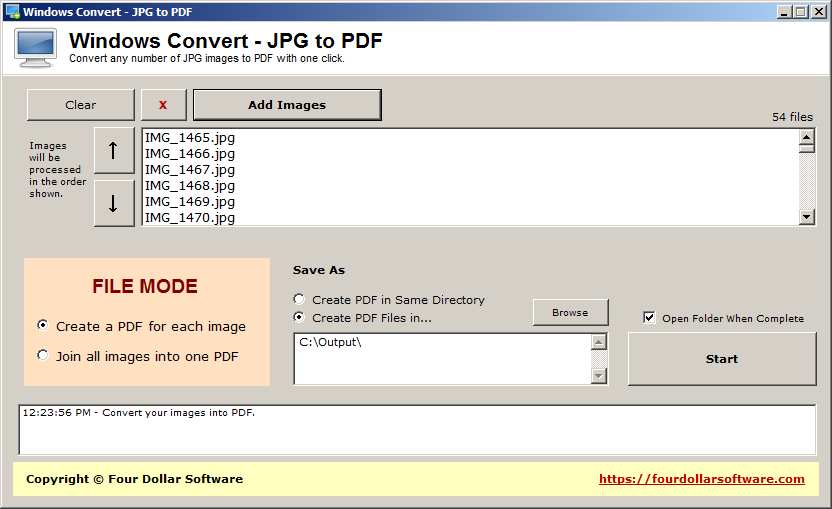Screen dimensions: 832x509
Task: Move selected image up with arrow
Action: [x=114, y=150]
